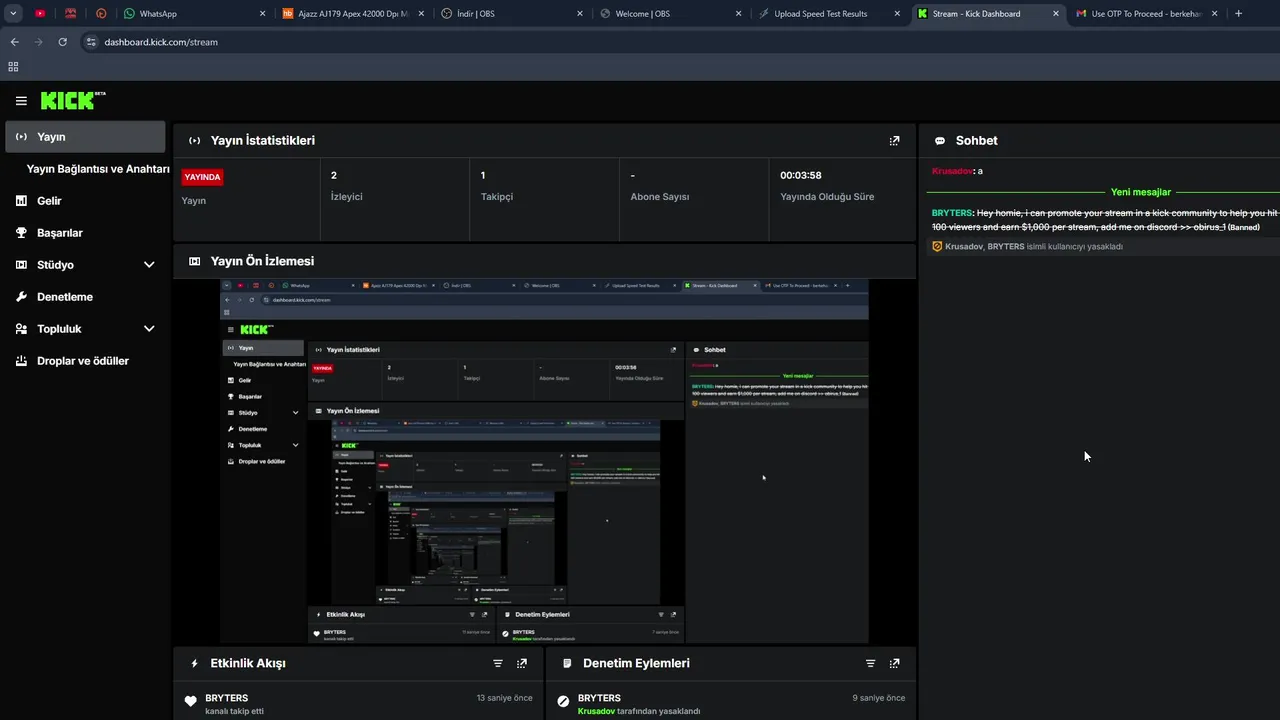Click the ban icon next to BRYTERS entry
The image size is (1280, 720).
point(563,702)
